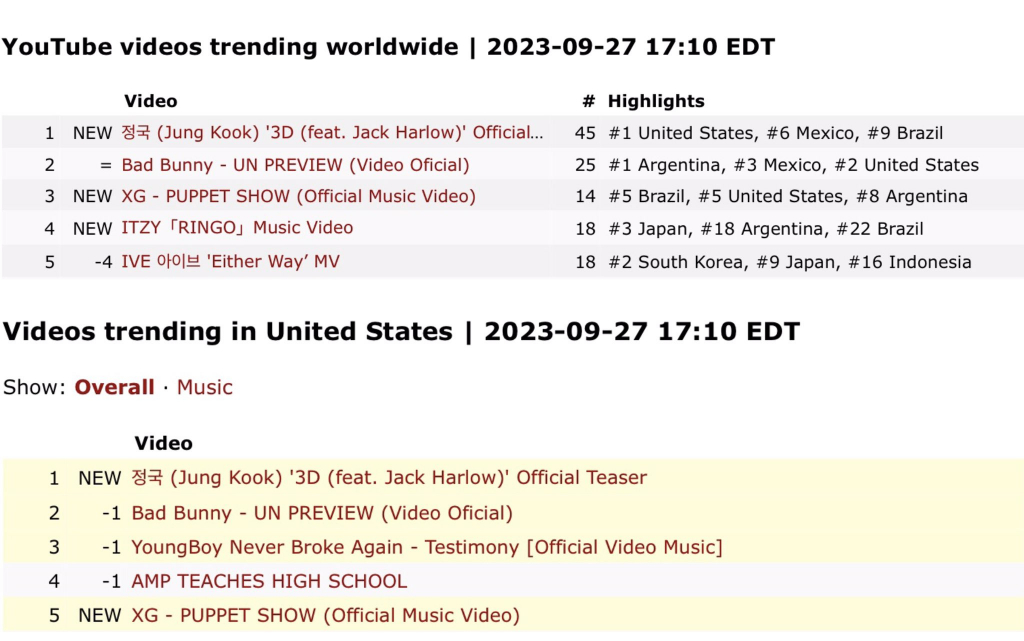Viewport: 1024px width, 641px height.
Task: Click highlights text for Jung Kook row
Action: (775, 133)
